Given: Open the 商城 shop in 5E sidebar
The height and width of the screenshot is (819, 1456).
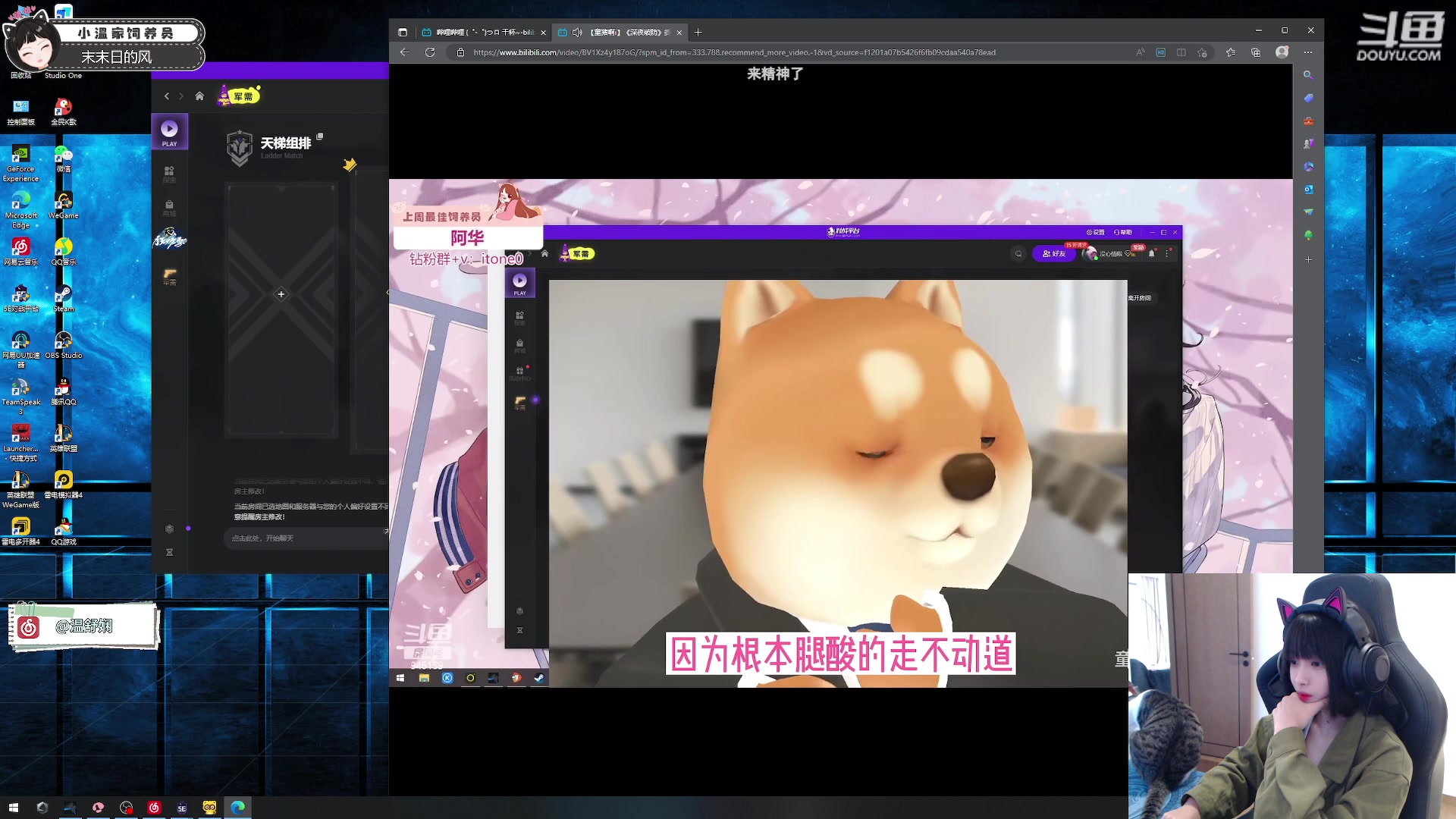Looking at the screenshot, I should pos(169,208).
